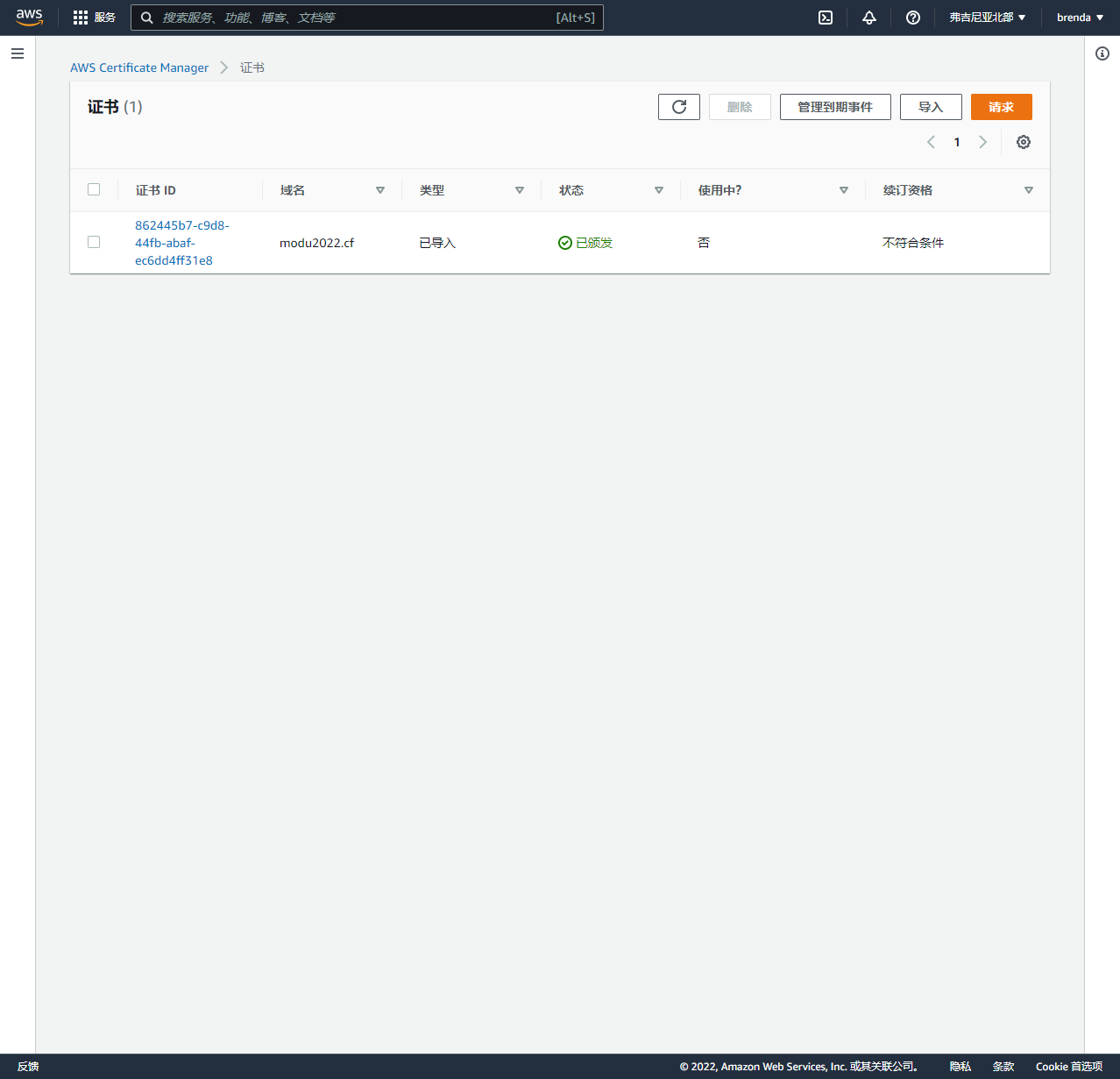Open Cookie 首选项 footer link
The image size is (1120, 1079).
(x=1069, y=1067)
